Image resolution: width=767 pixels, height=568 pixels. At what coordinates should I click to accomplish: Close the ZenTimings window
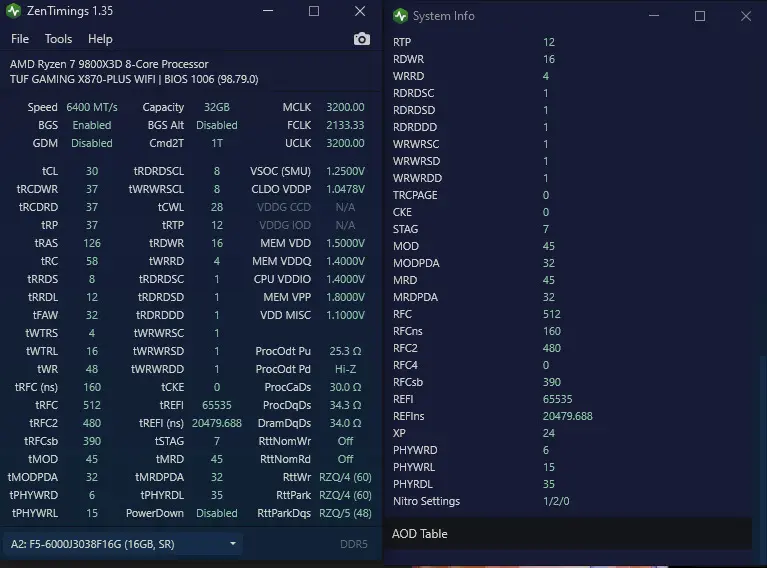[x=360, y=11]
